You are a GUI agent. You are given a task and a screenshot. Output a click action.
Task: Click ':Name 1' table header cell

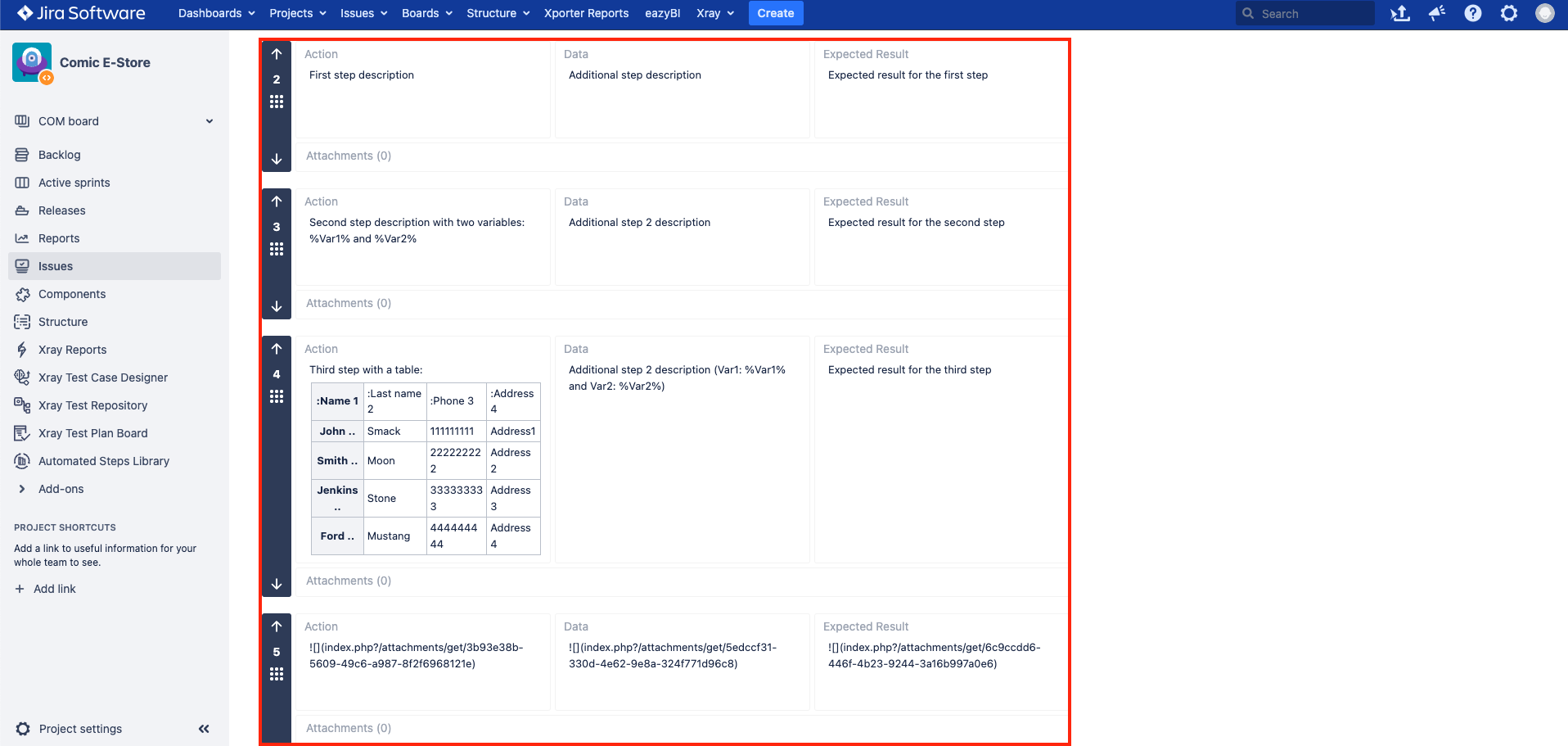337,401
